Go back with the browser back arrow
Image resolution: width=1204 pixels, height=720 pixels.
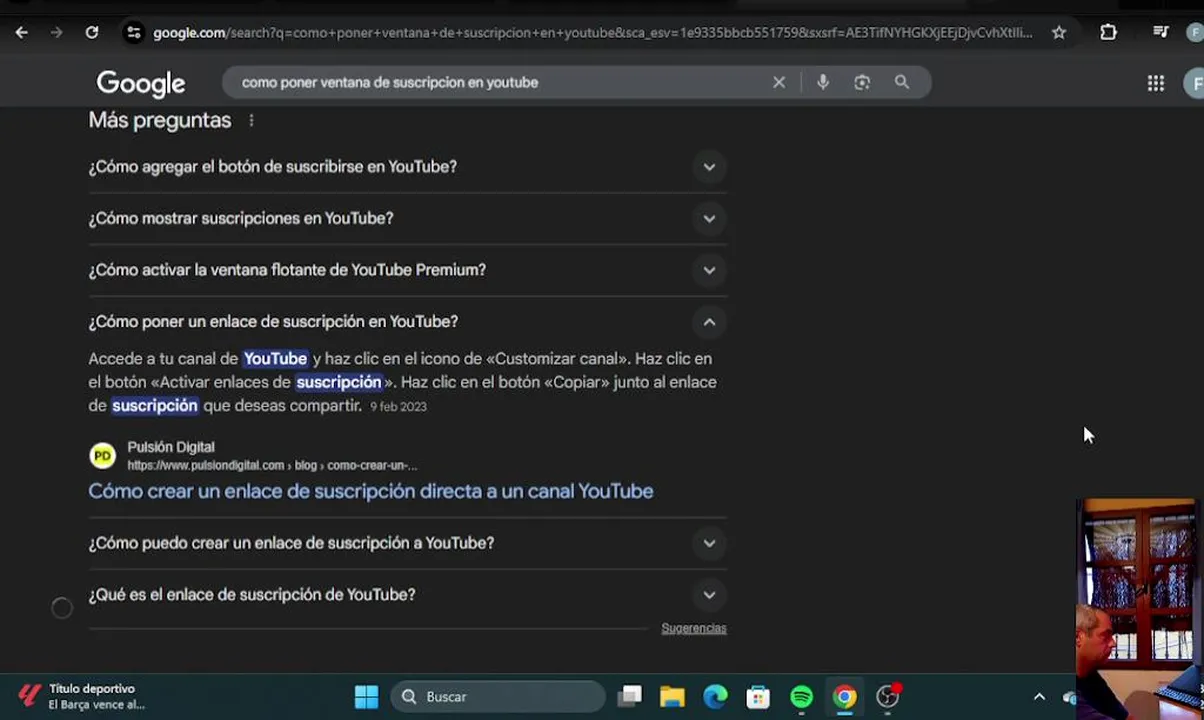[x=21, y=32]
